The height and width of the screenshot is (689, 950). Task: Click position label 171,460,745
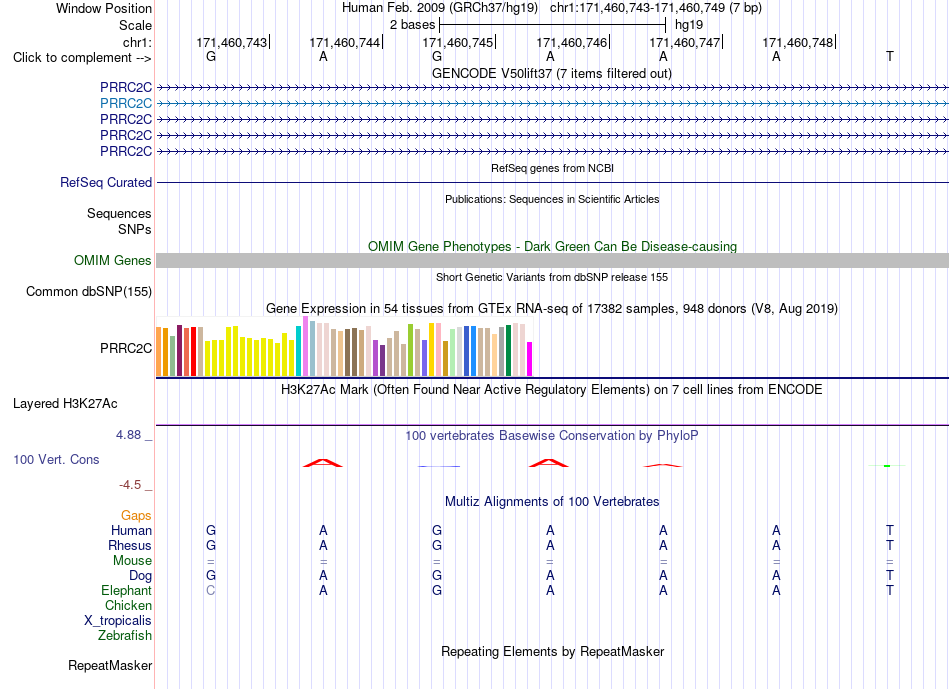click(457, 42)
